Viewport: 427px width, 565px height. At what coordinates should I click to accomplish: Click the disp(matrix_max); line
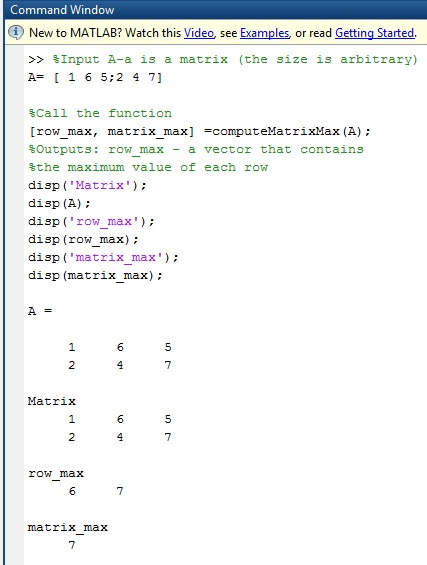pos(95,275)
